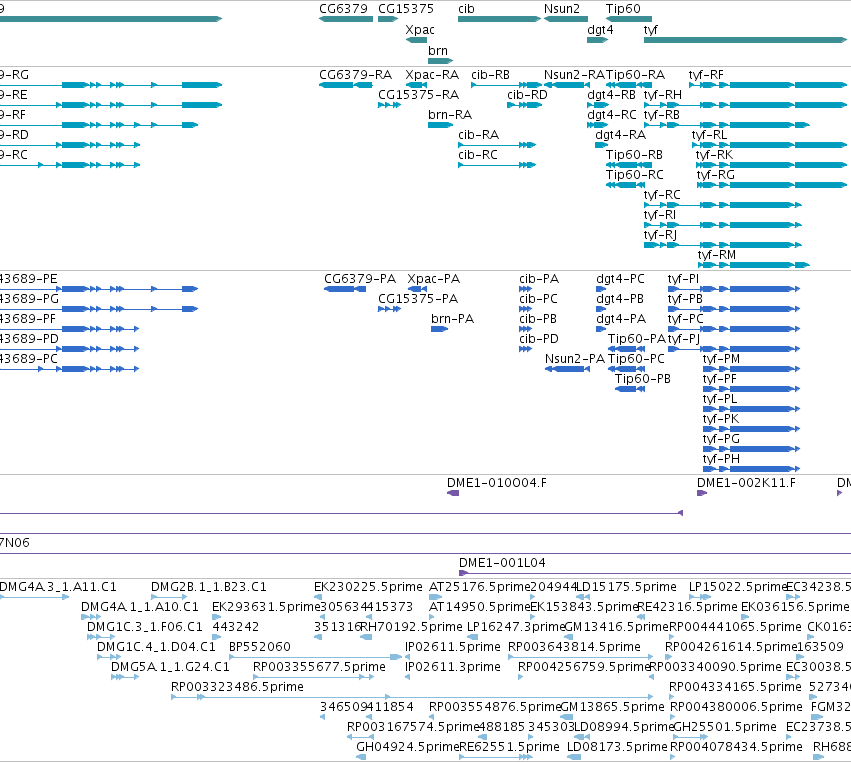Viewport: 851px width, 762px height.
Task: Click the LP15022.5prime EST label
Action: tap(738, 587)
